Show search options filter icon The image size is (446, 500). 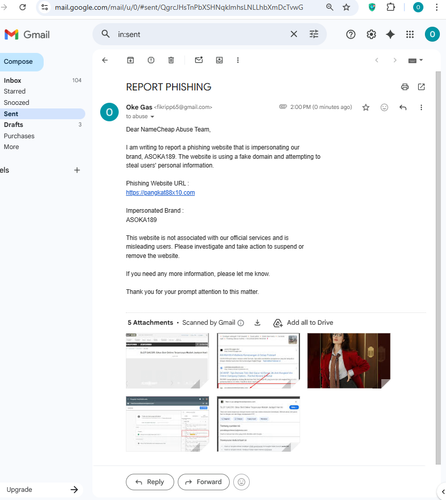click(314, 34)
